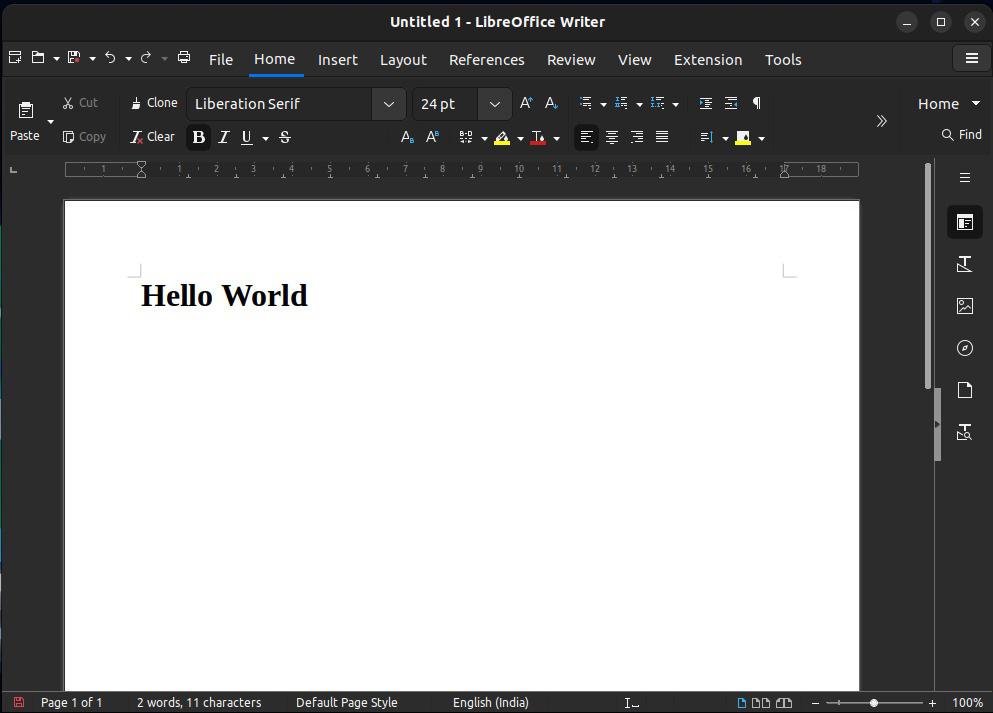Image resolution: width=993 pixels, height=713 pixels.
Task: Click the word count in status bar
Action: [199, 702]
